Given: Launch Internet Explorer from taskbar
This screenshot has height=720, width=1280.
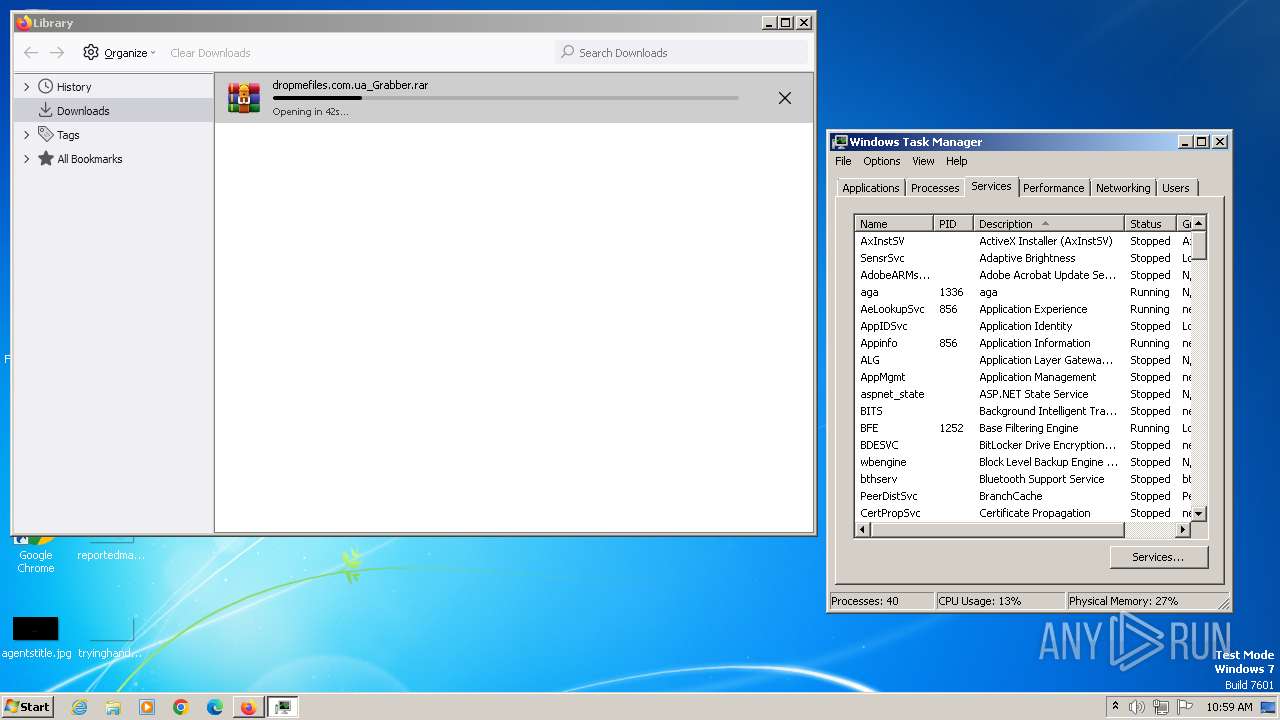Looking at the screenshot, I should coord(80,707).
